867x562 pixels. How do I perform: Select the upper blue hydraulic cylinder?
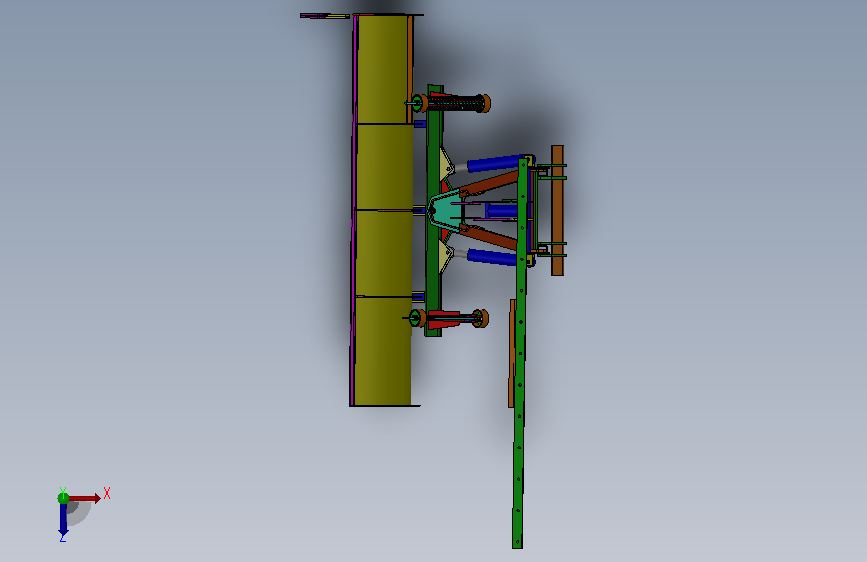[x=494, y=164]
